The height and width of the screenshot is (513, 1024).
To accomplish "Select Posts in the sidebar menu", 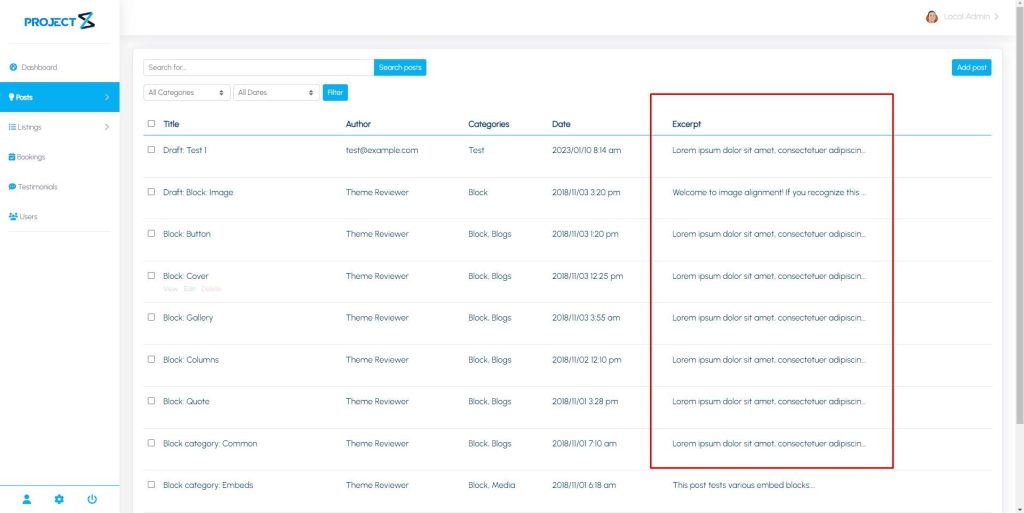I will 59,97.
